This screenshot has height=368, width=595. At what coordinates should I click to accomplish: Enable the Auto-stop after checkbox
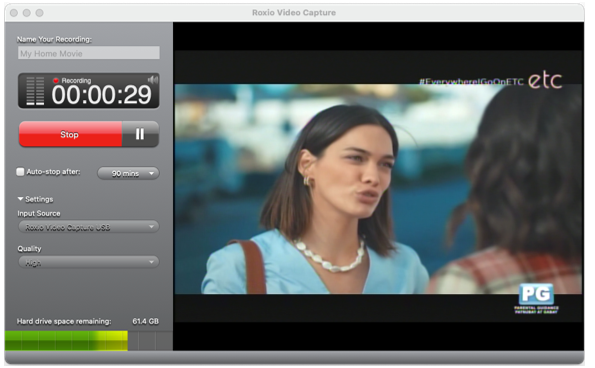pos(20,172)
